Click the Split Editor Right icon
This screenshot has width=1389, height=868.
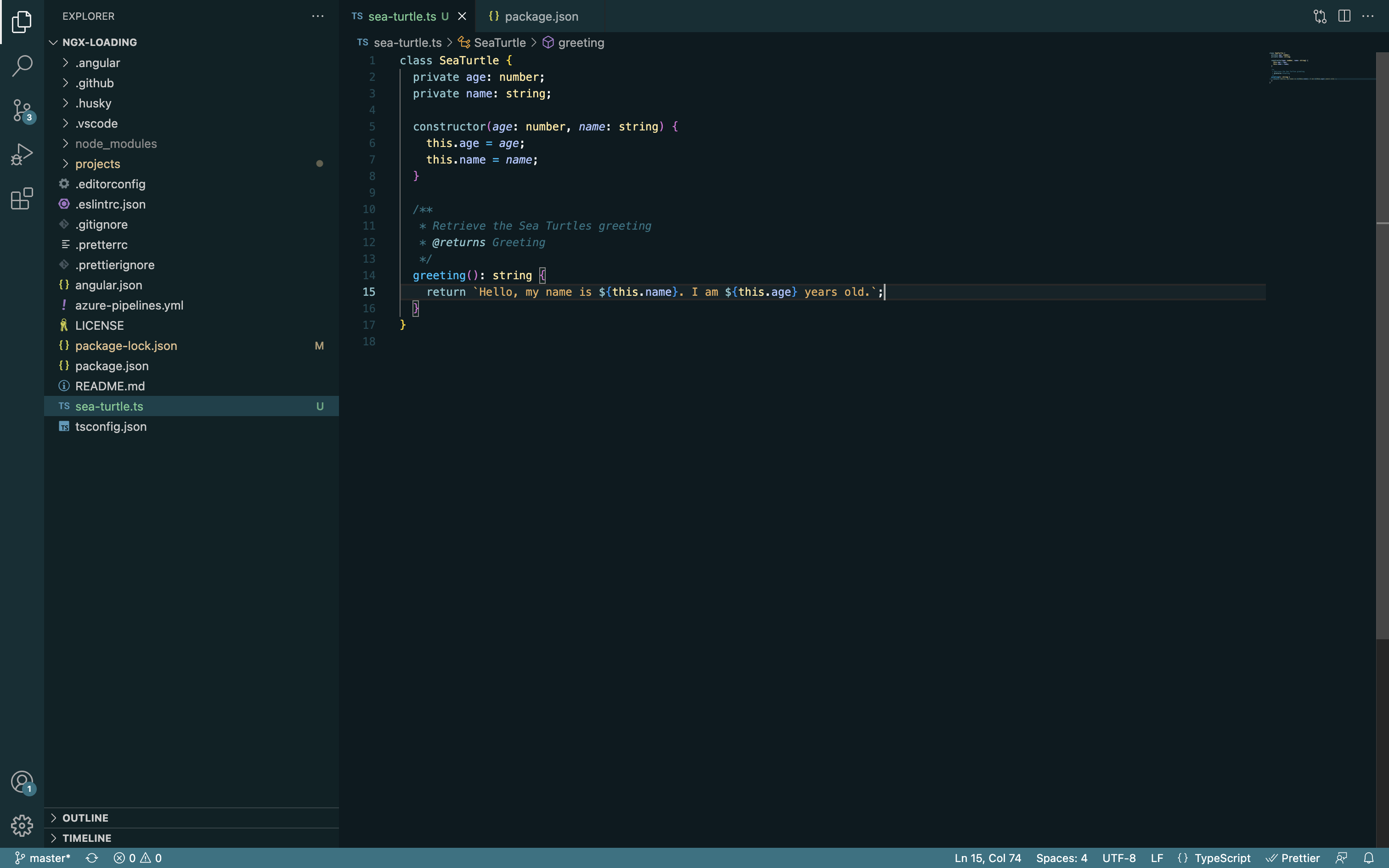(1344, 16)
